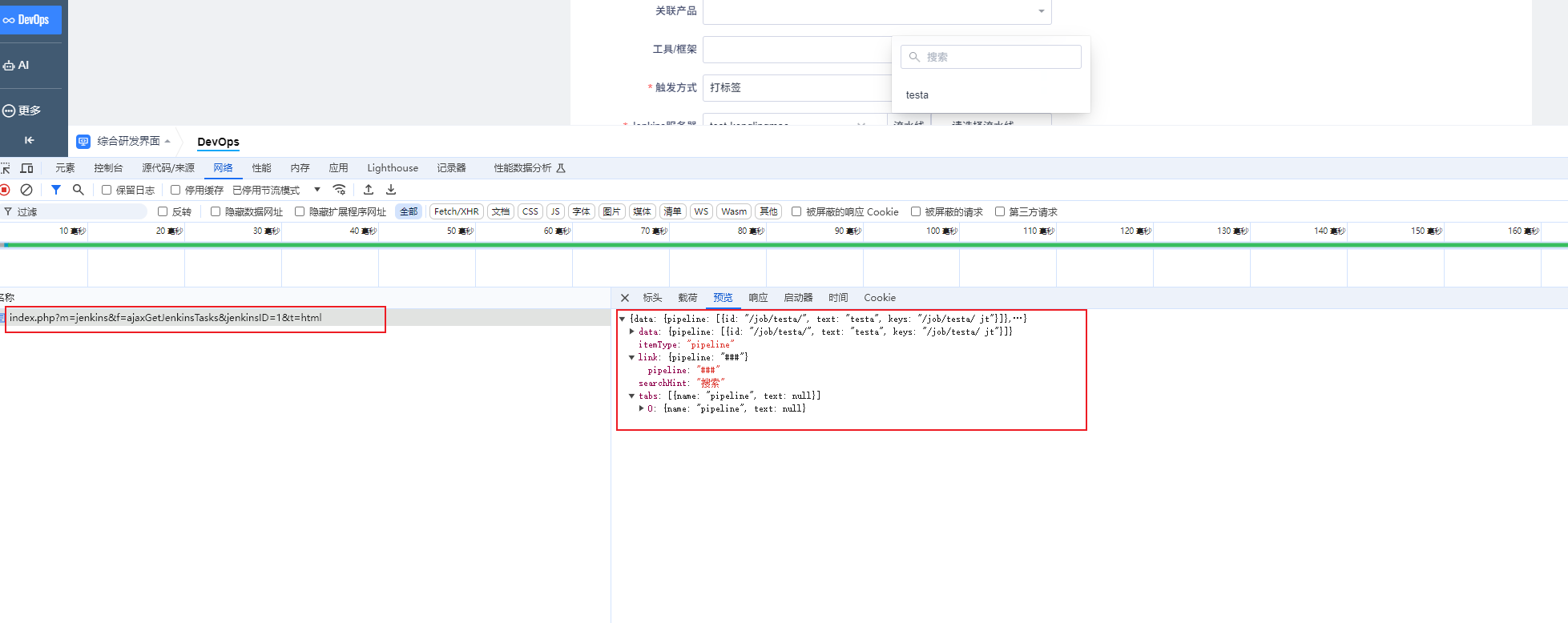This screenshot has width=1568, height=623.
Task: Filter by JS requests
Action: (555, 211)
